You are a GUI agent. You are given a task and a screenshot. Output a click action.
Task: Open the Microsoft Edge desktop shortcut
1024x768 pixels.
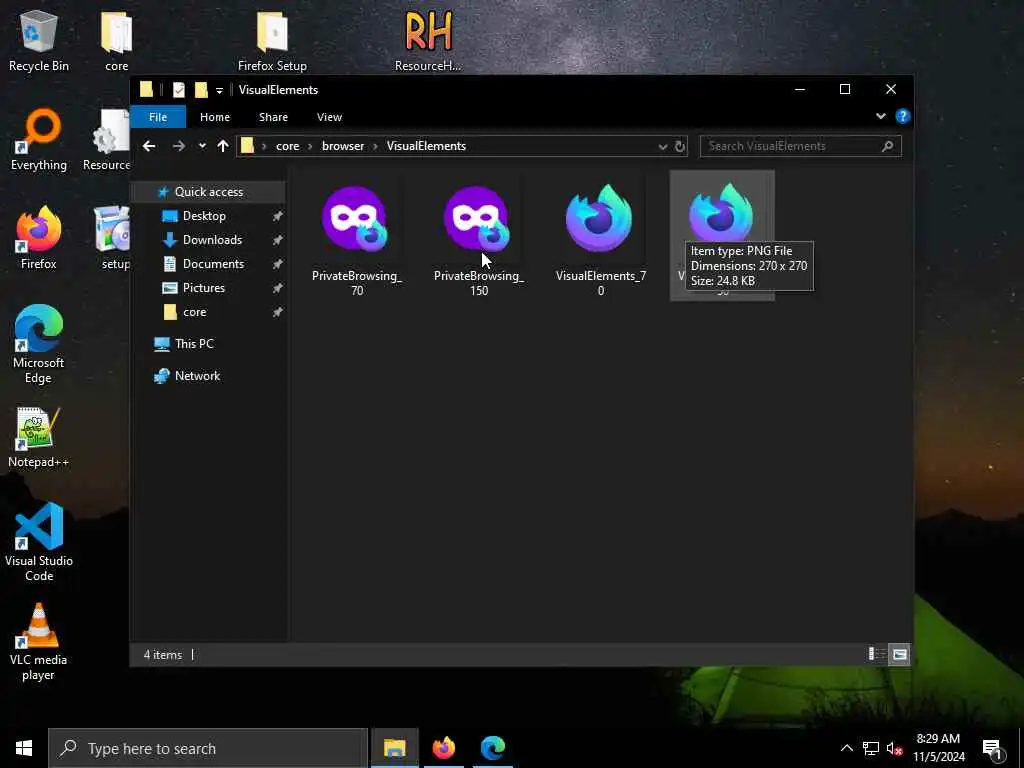(x=39, y=344)
